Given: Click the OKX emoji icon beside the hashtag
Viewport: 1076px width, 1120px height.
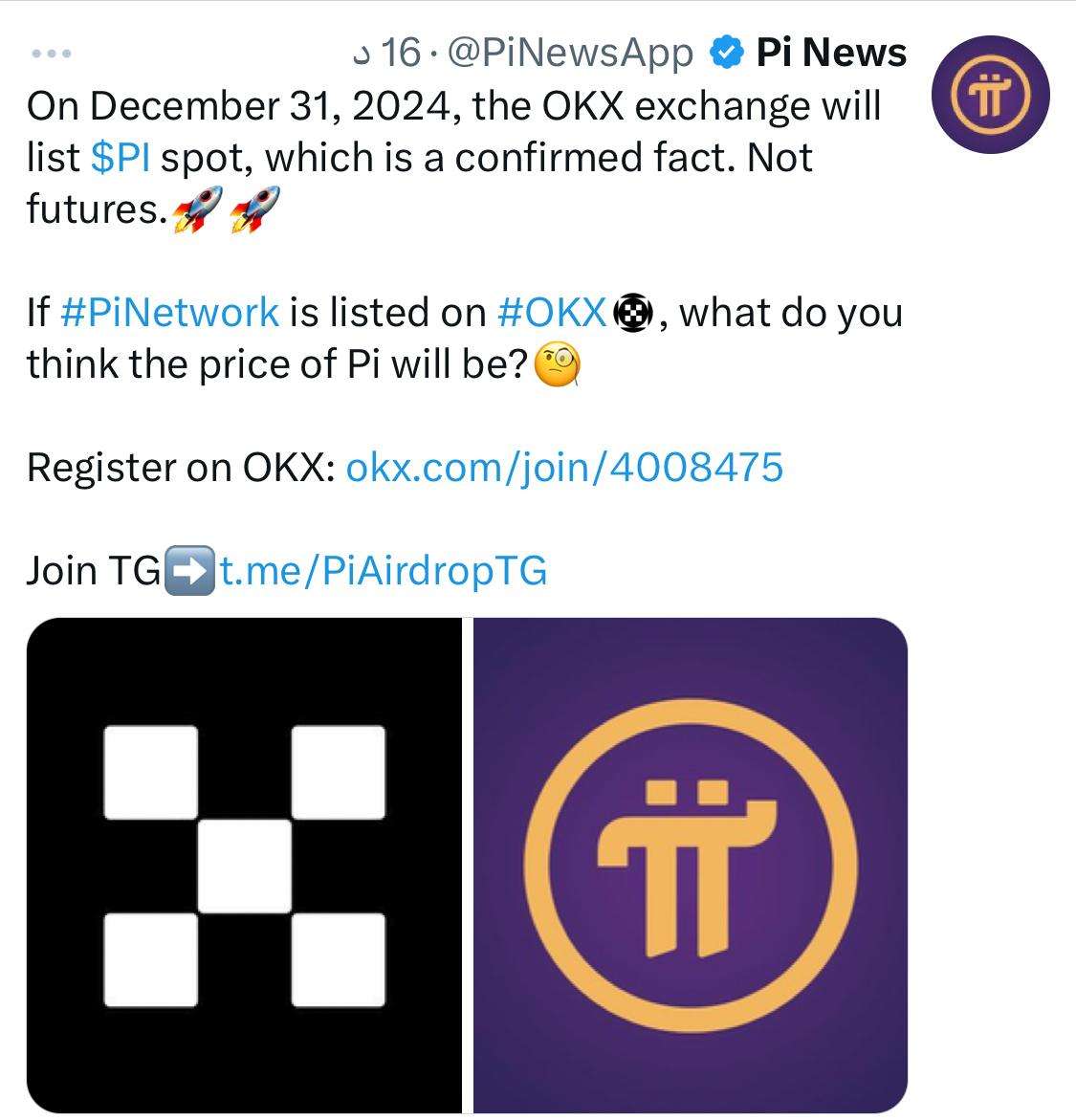Looking at the screenshot, I should 630,314.
